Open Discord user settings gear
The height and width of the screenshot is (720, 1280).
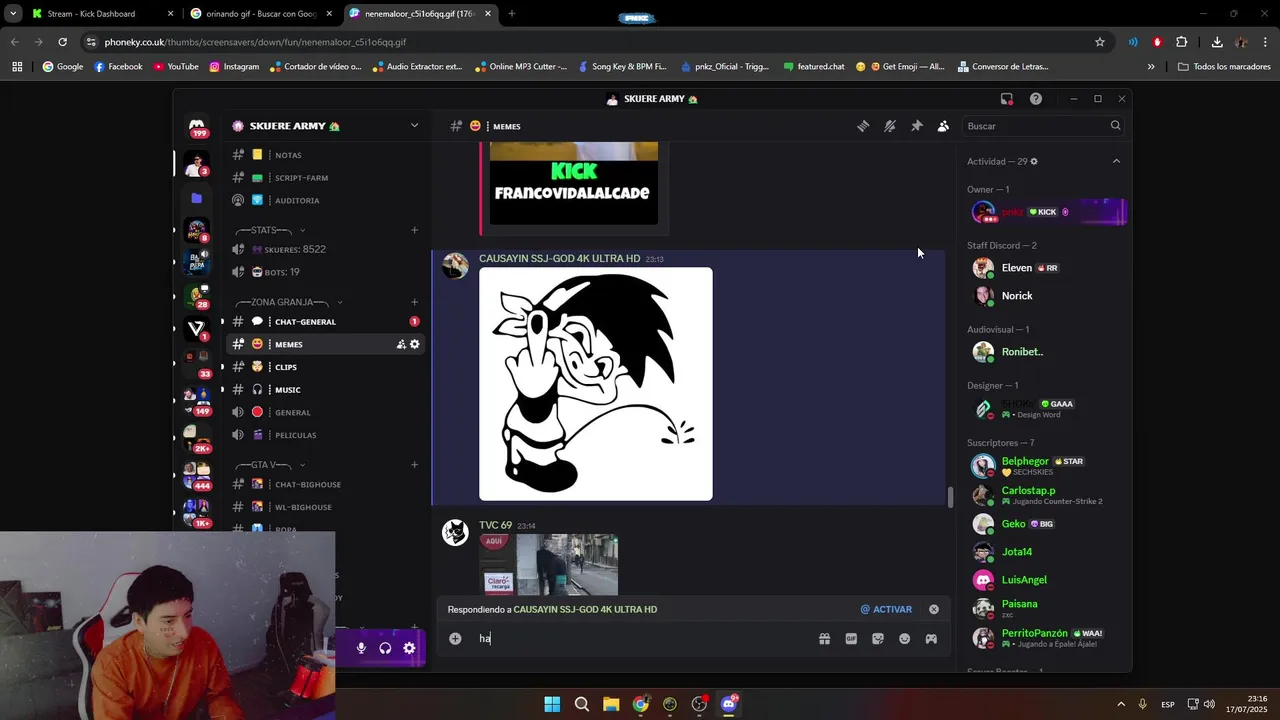pos(409,648)
